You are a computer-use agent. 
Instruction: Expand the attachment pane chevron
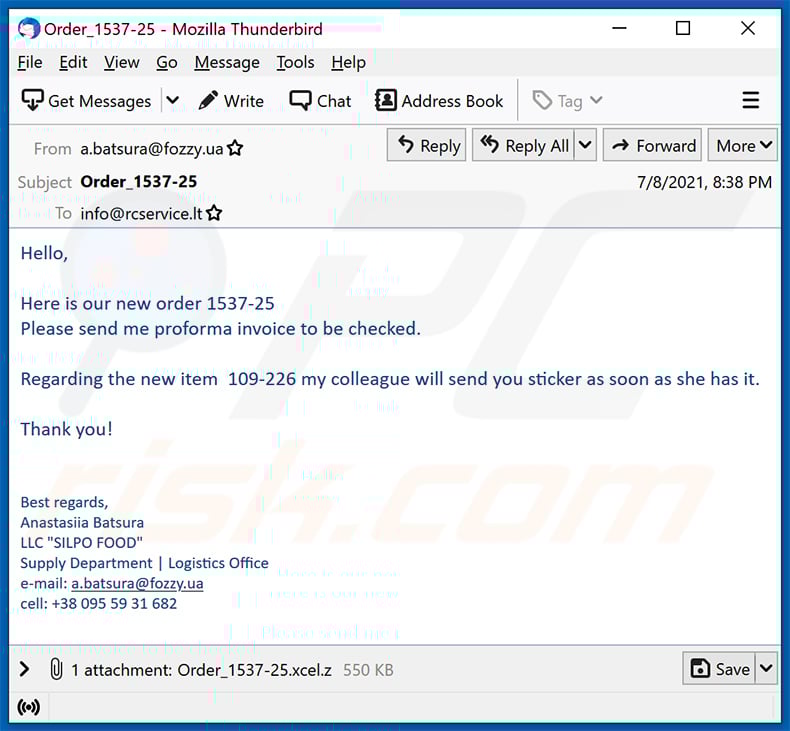pos(24,670)
